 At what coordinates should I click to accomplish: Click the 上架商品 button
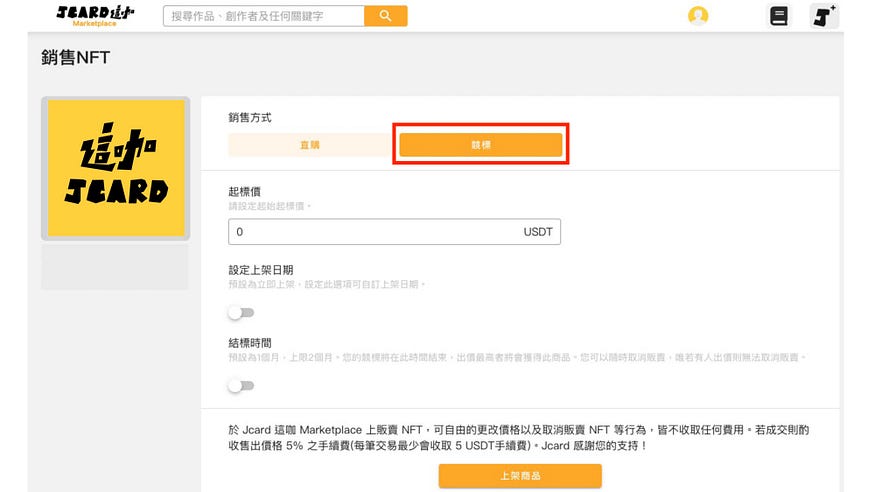[520, 476]
